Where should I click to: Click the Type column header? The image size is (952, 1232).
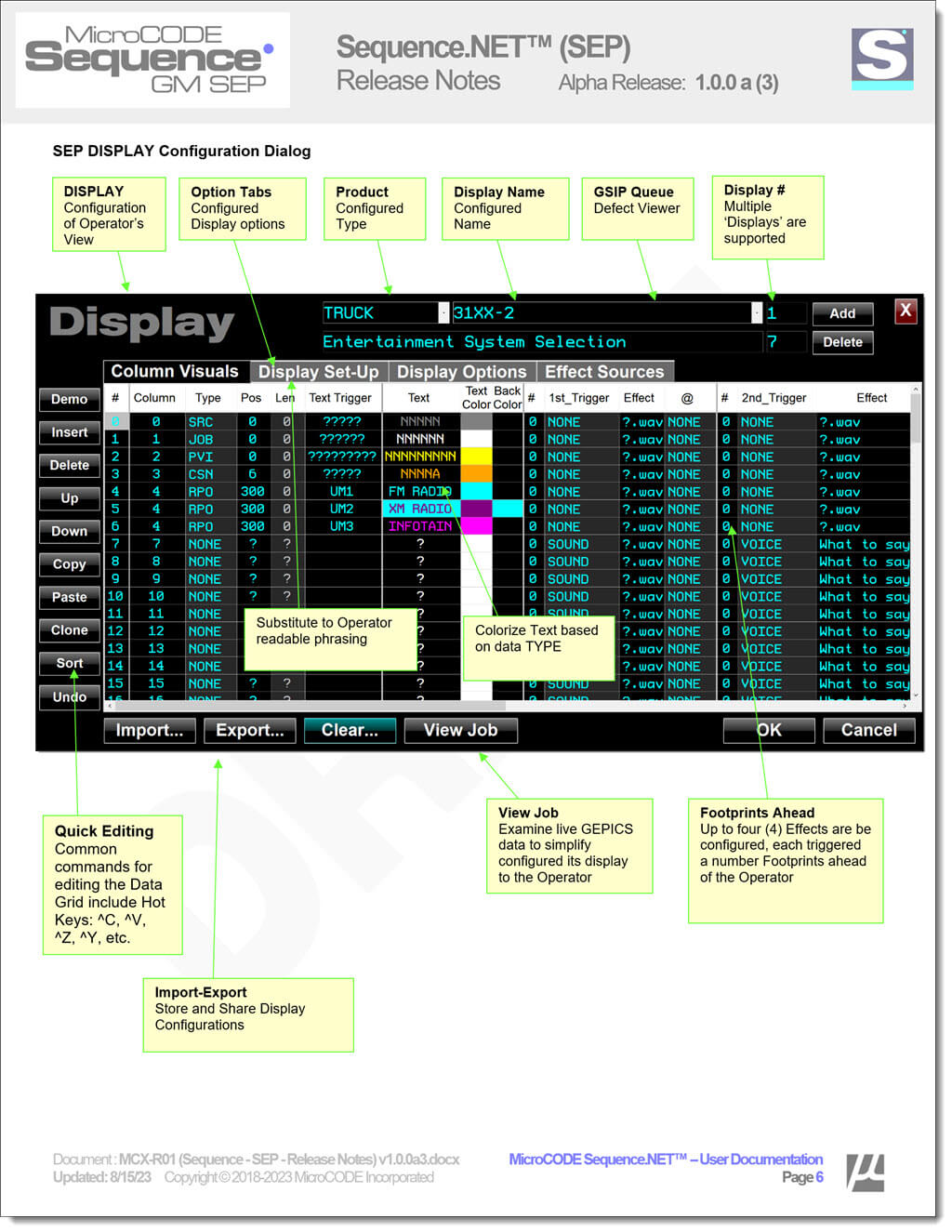208,398
